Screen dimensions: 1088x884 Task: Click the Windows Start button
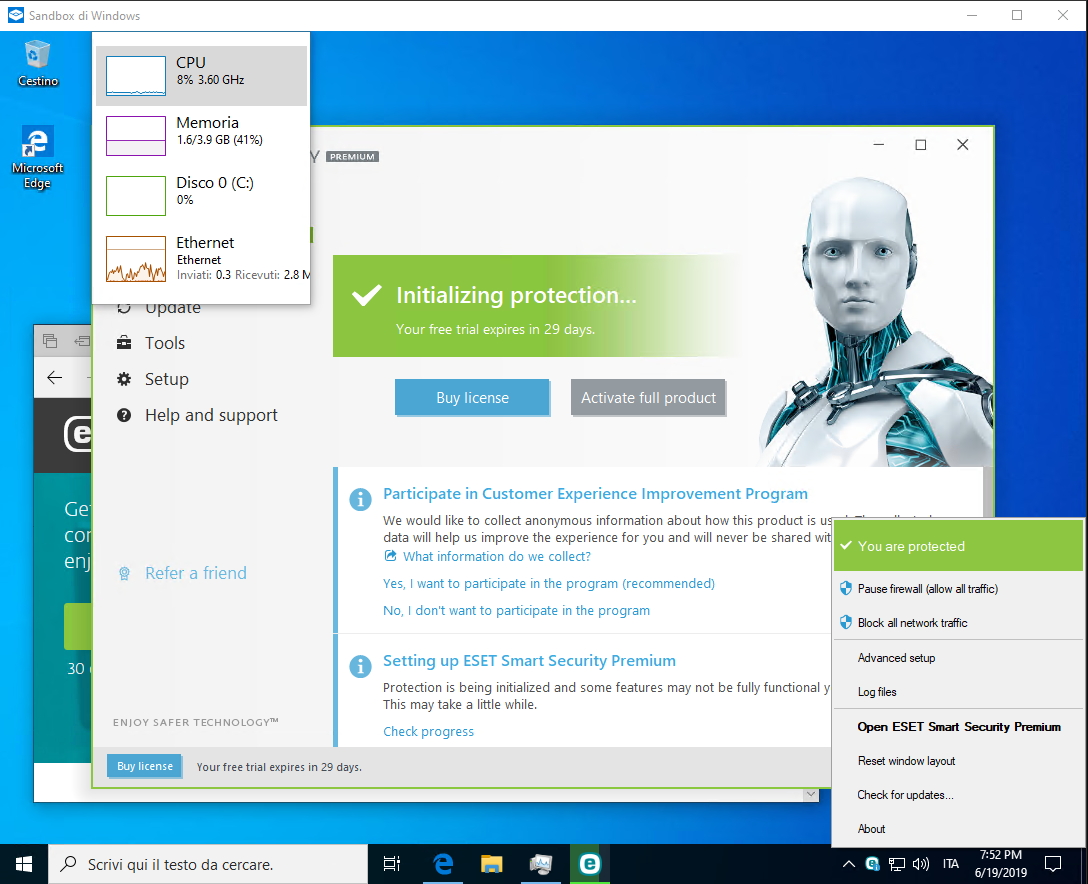[24, 864]
